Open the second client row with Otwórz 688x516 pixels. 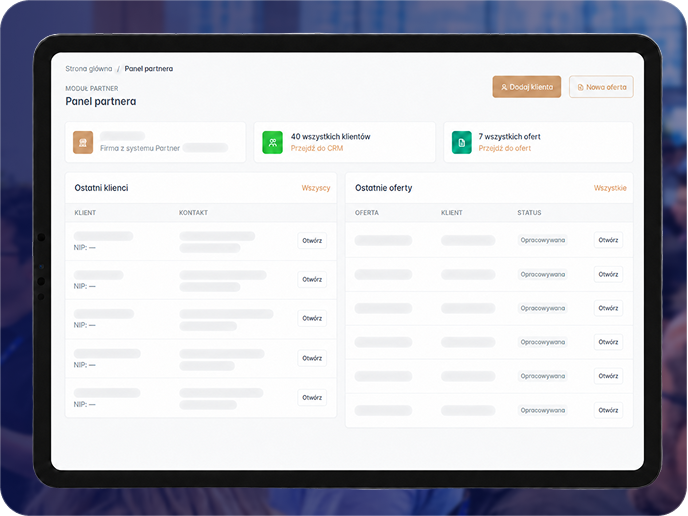click(x=312, y=279)
